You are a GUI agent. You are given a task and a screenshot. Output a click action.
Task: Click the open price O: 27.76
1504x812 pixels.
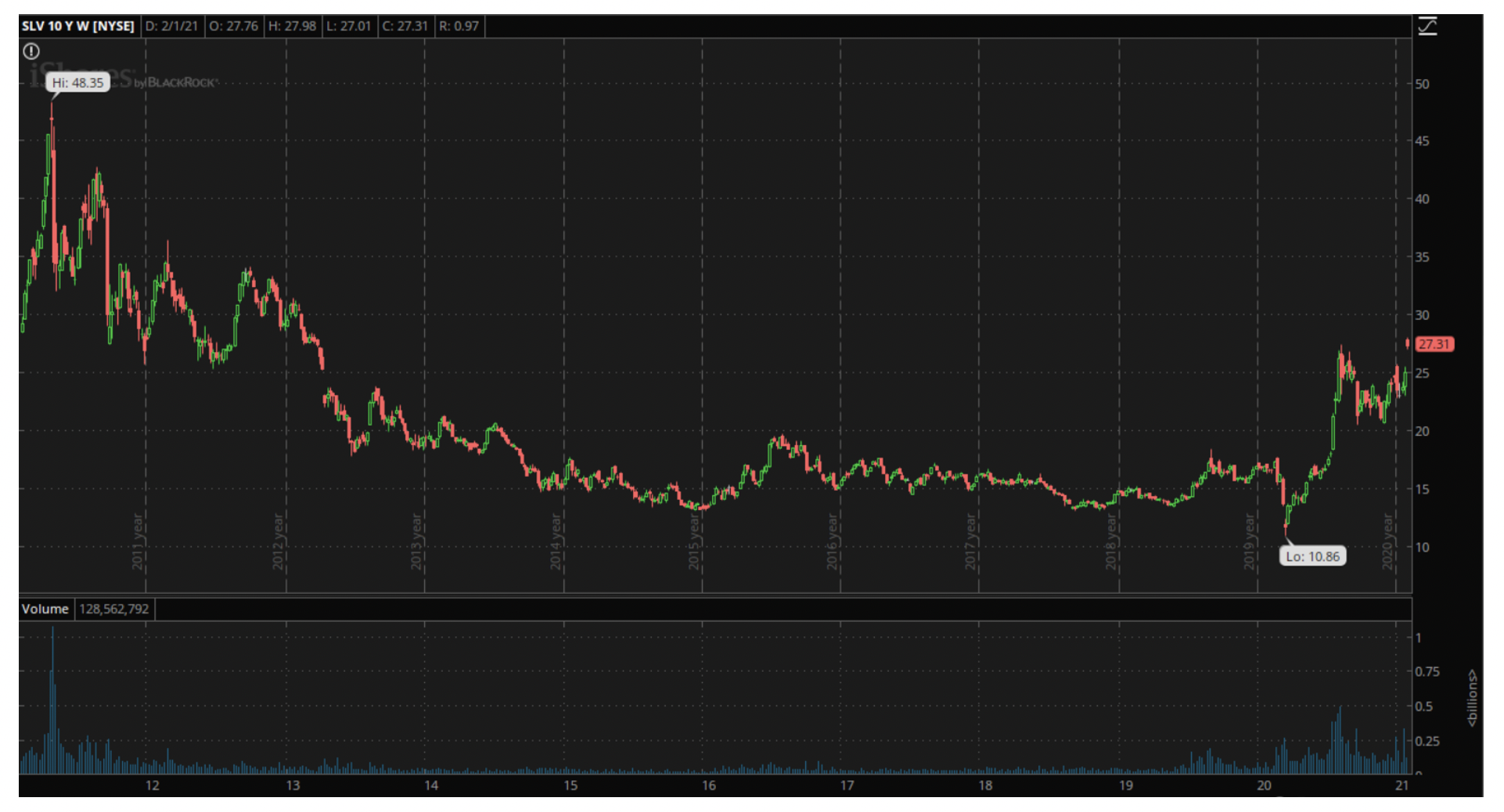(x=233, y=26)
